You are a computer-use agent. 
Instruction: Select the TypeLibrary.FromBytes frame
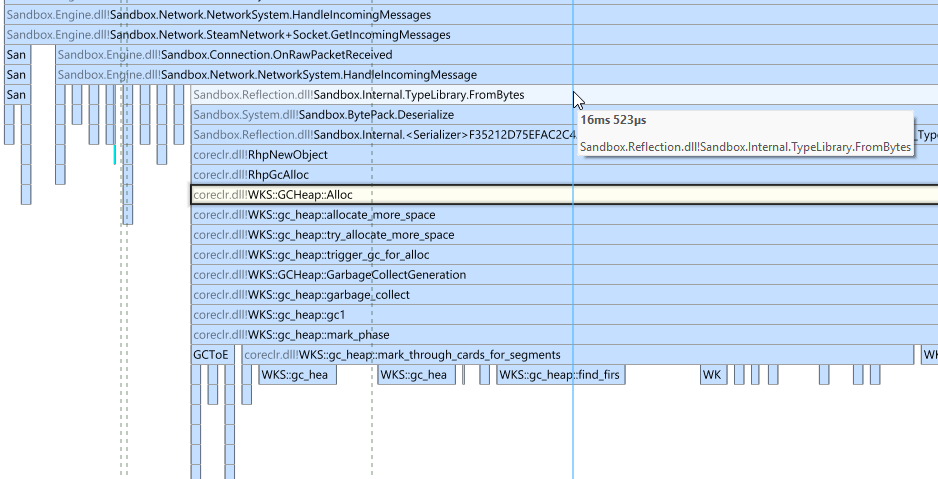tap(564, 94)
